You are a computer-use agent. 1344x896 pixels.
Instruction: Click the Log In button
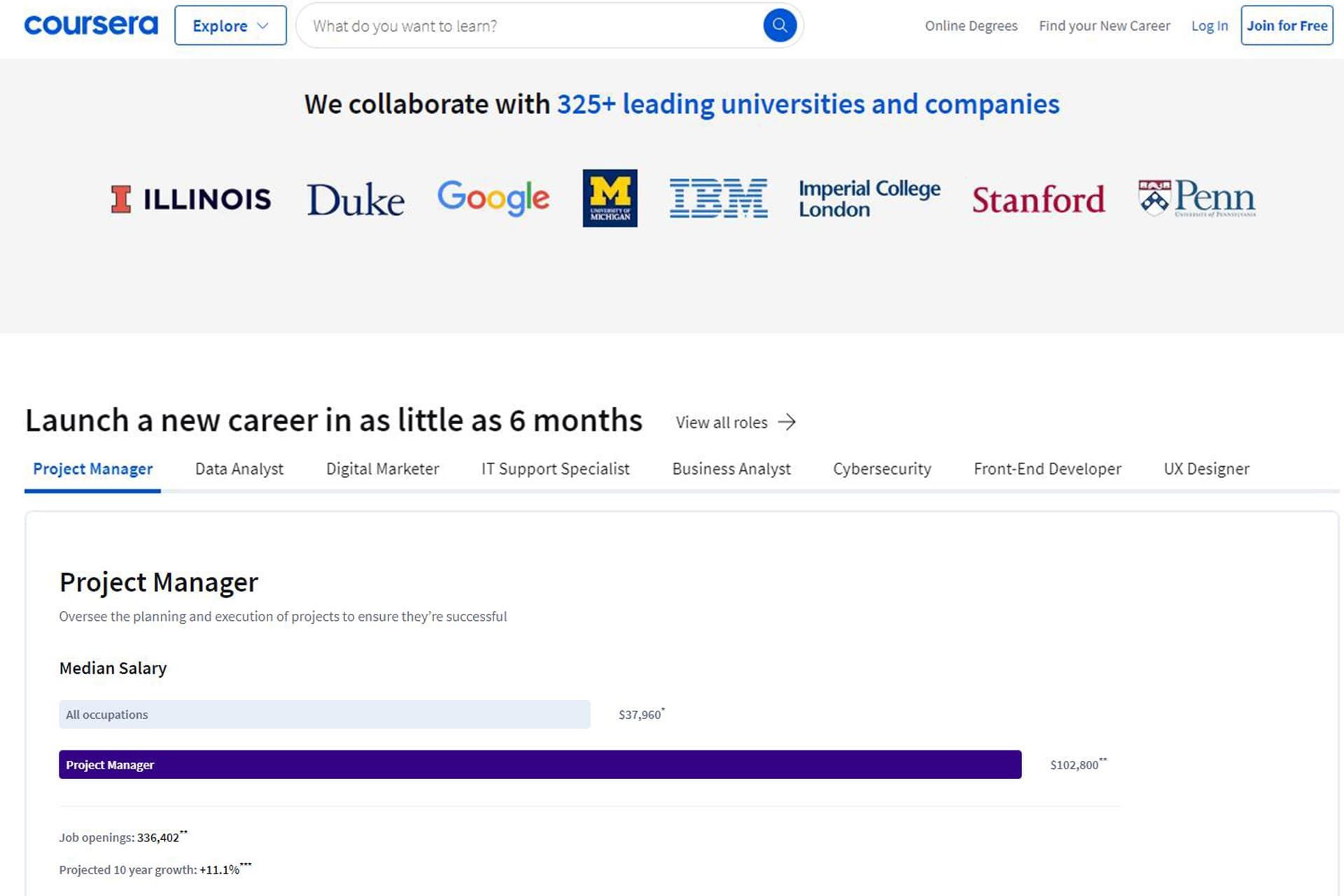[1210, 25]
